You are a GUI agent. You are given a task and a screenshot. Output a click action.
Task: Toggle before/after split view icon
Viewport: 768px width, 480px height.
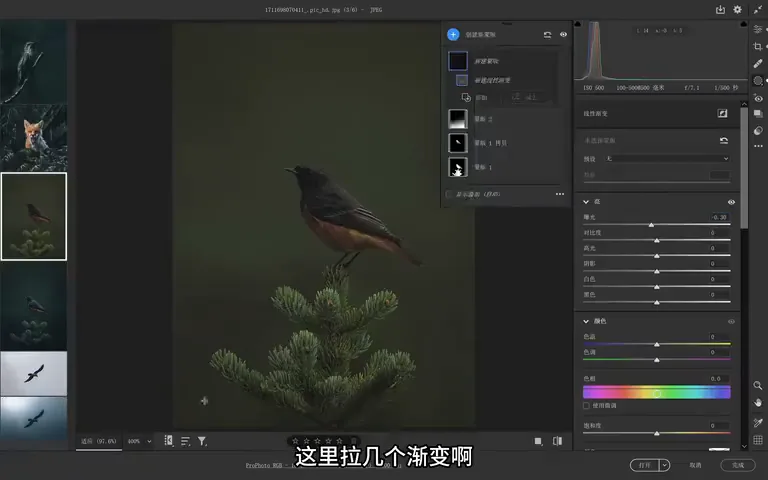tap(557, 441)
